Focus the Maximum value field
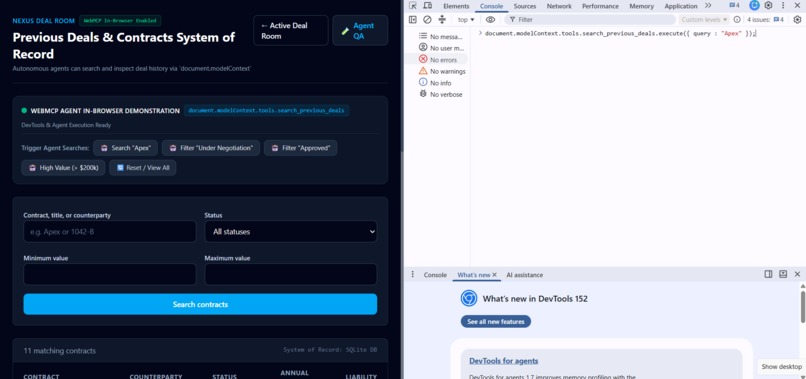 (290, 275)
